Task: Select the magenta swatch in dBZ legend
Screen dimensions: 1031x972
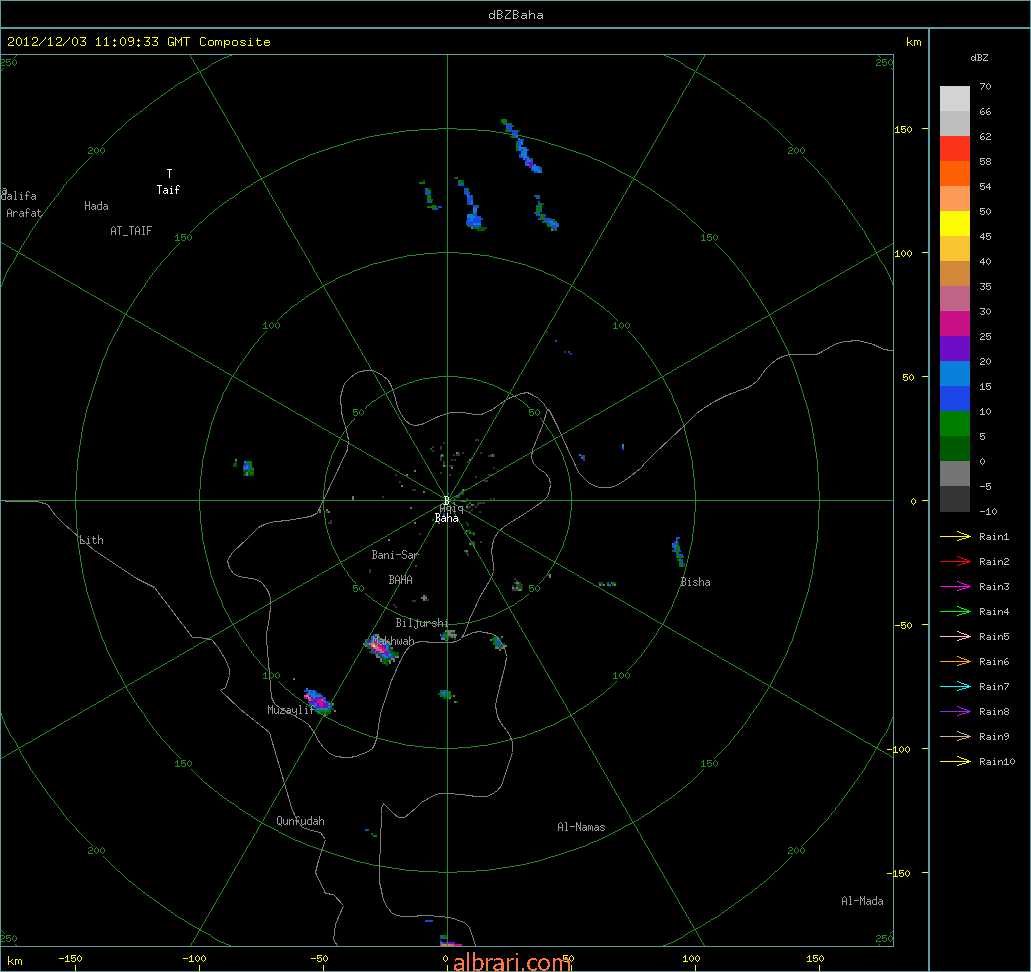Action: pyautogui.click(x=955, y=324)
